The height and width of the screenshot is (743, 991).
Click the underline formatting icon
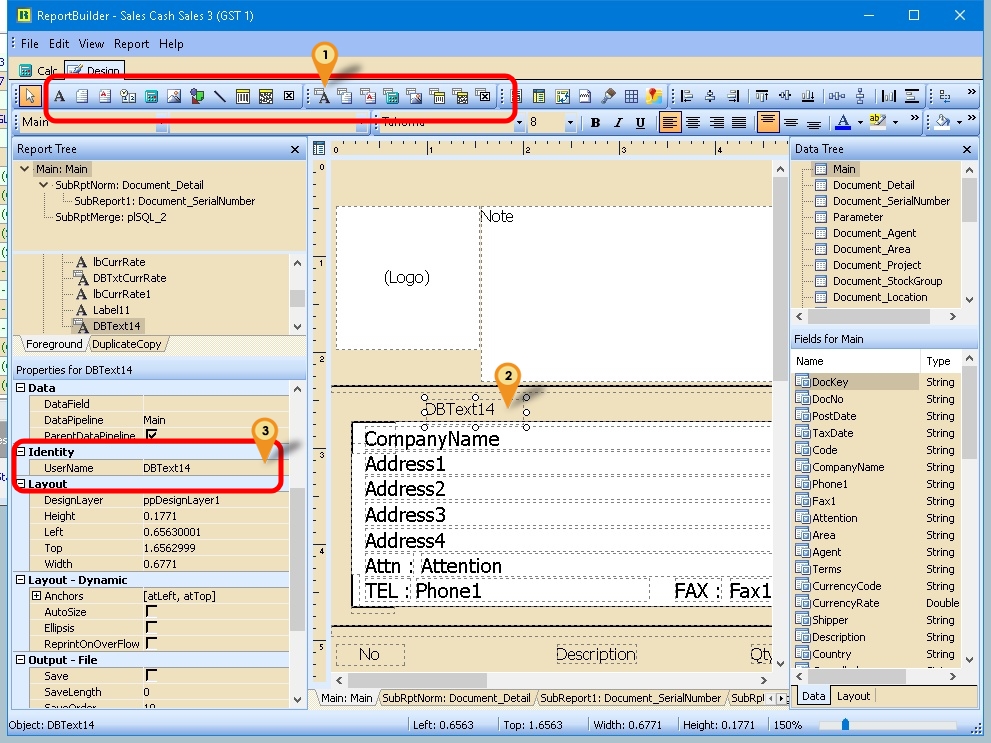(x=639, y=123)
